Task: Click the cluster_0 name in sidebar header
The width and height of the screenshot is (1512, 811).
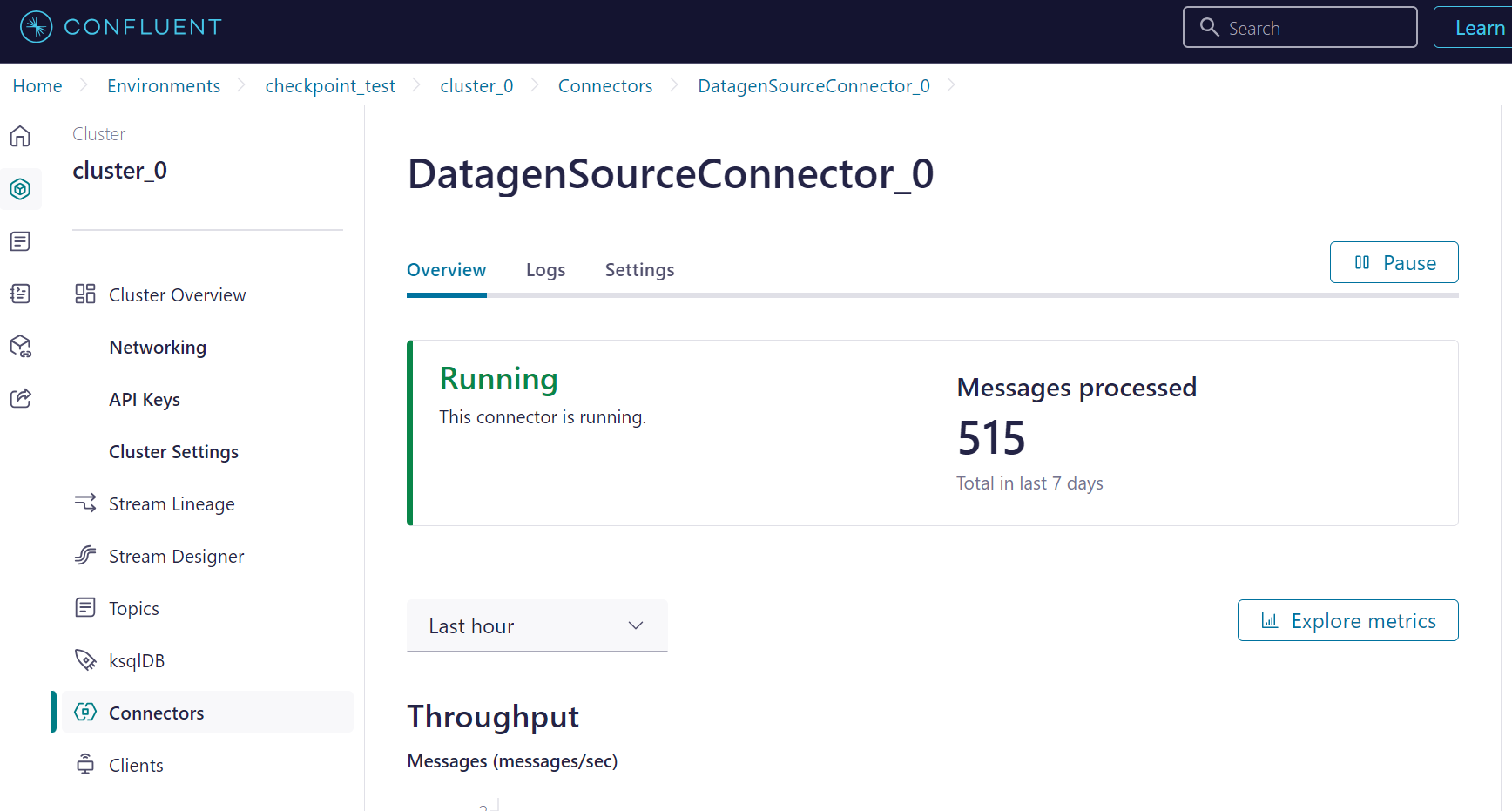Action: point(119,171)
